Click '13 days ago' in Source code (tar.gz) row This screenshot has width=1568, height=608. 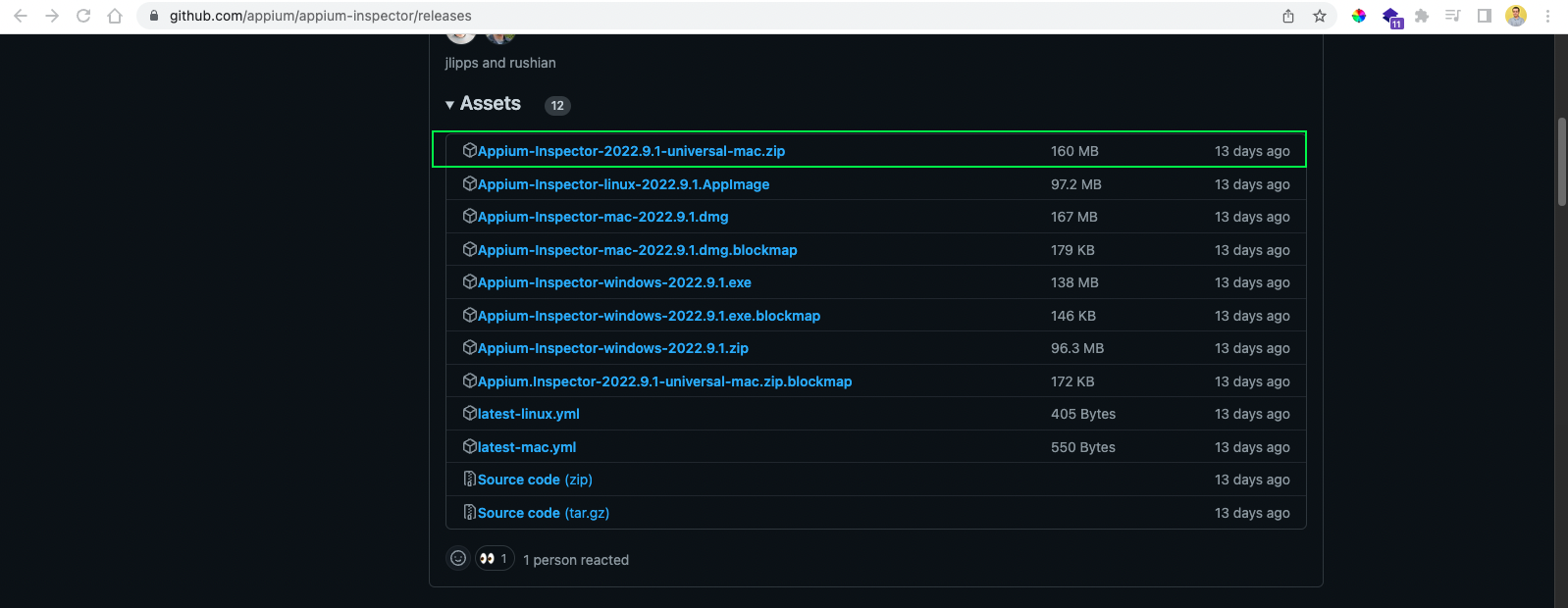(x=1252, y=513)
